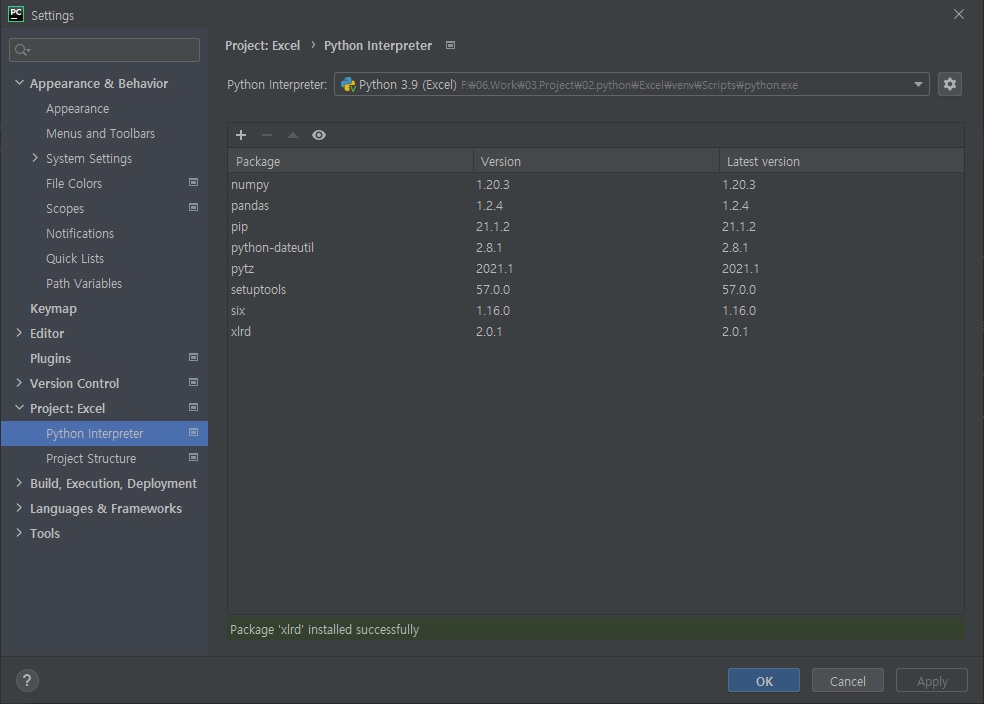The image size is (984, 704).
Task: Click the plus icon to install a package
Action: click(241, 135)
